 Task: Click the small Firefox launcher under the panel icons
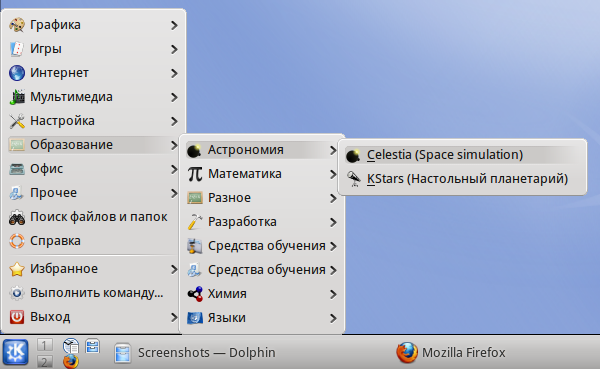click(x=70, y=361)
